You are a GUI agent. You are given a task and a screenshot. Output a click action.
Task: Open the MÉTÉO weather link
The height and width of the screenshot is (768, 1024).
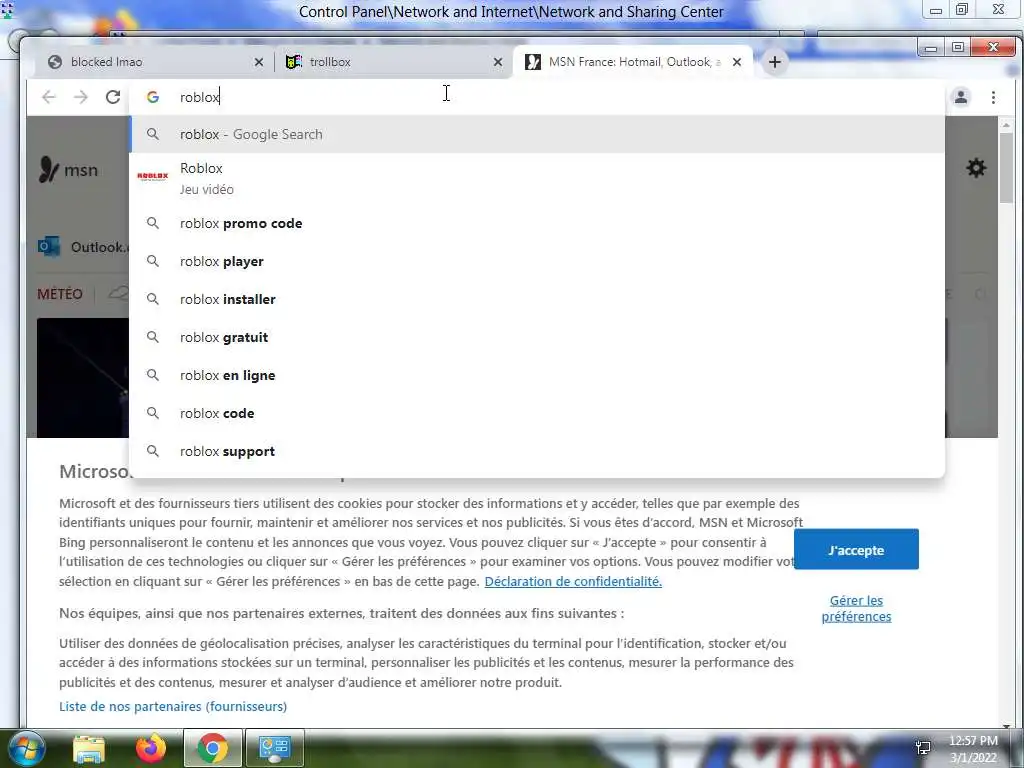point(60,294)
